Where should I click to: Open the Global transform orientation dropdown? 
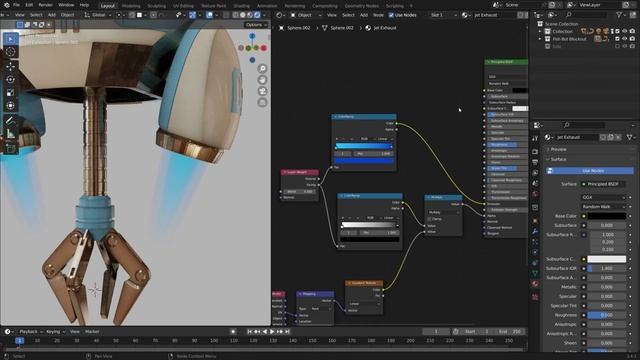pyautogui.click(x=98, y=15)
